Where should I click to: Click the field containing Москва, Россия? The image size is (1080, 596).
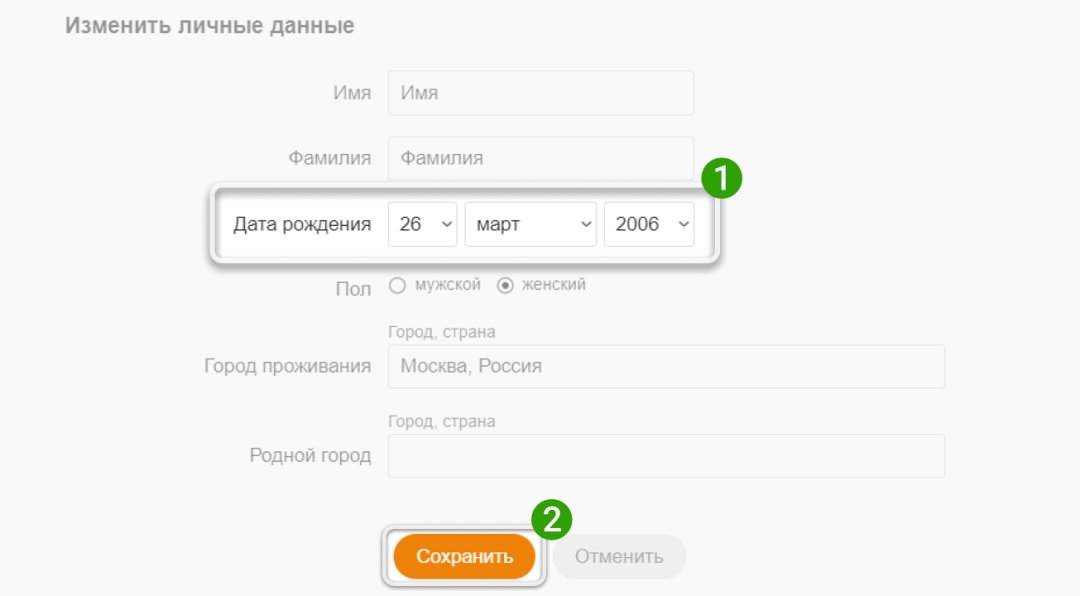[x=666, y=366]
